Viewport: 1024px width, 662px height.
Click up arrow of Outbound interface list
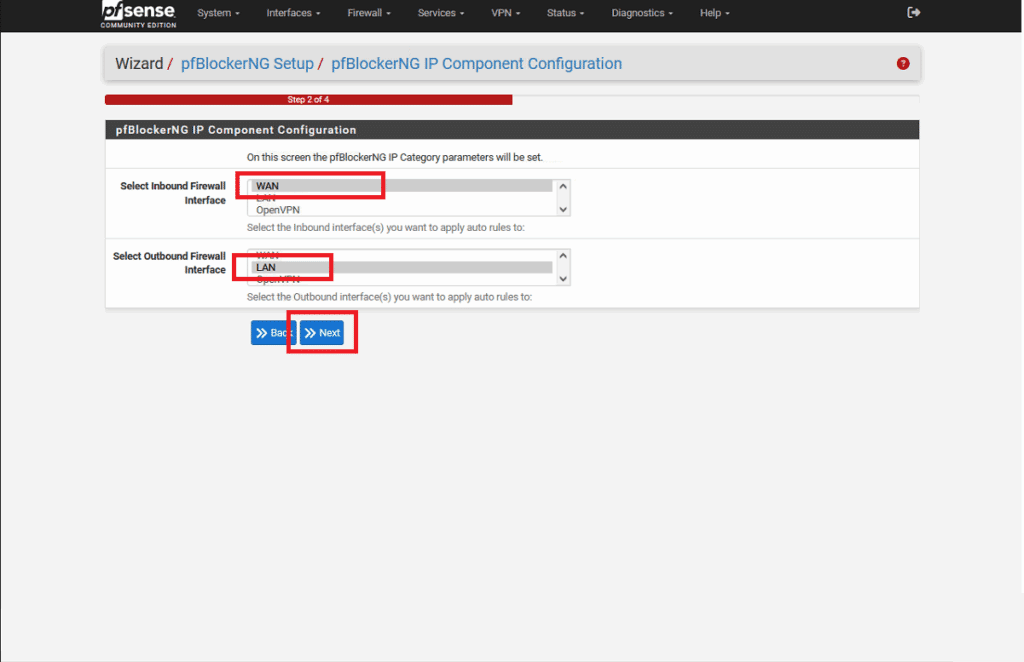coord(563,256)
